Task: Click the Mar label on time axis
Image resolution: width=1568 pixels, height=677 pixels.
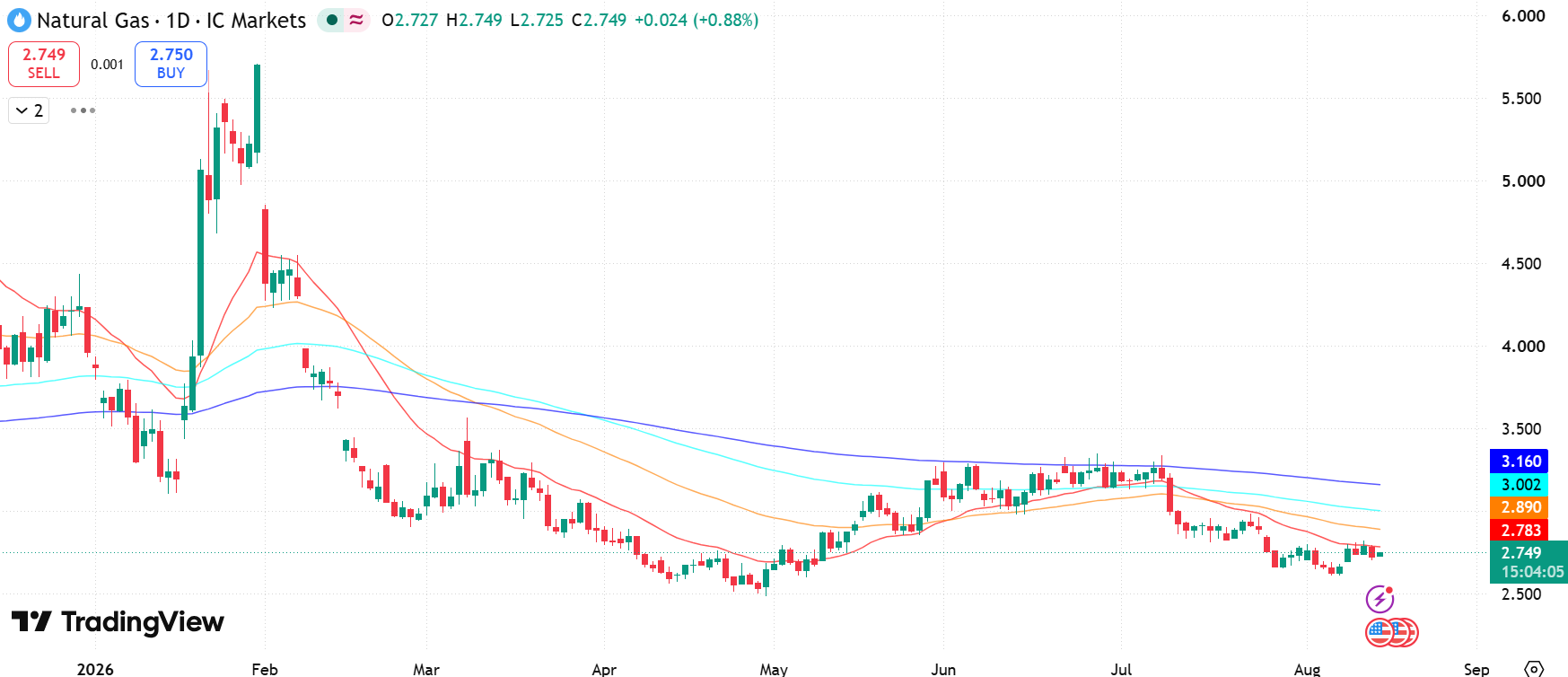Action: coord(426,669)
